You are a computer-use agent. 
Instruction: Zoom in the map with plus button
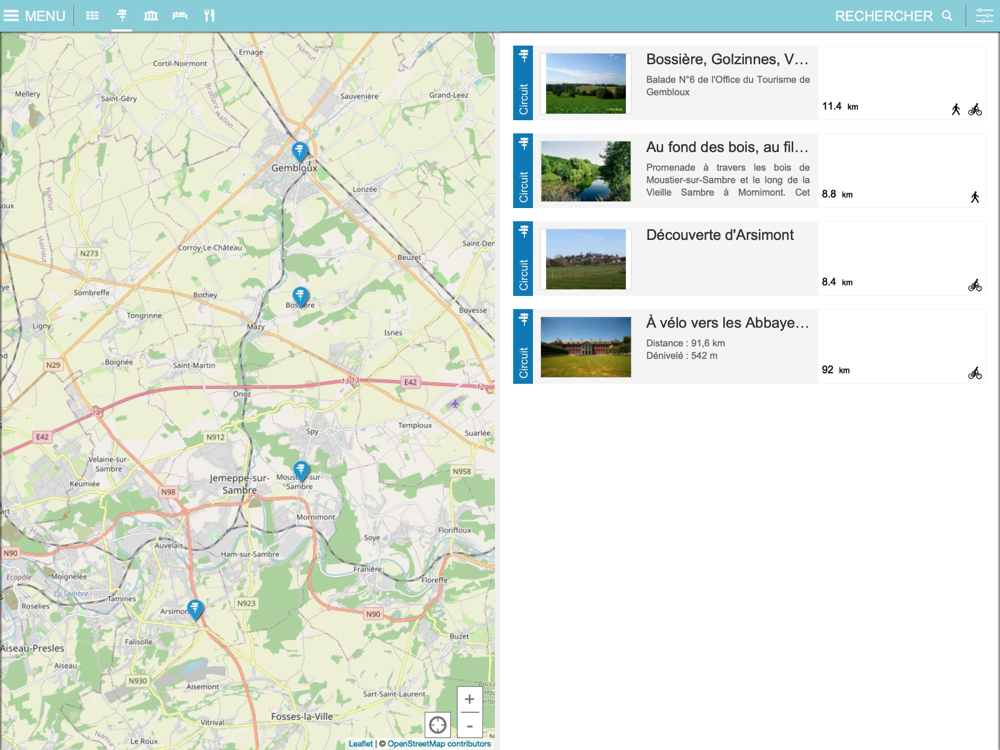[x=469, y=699]
